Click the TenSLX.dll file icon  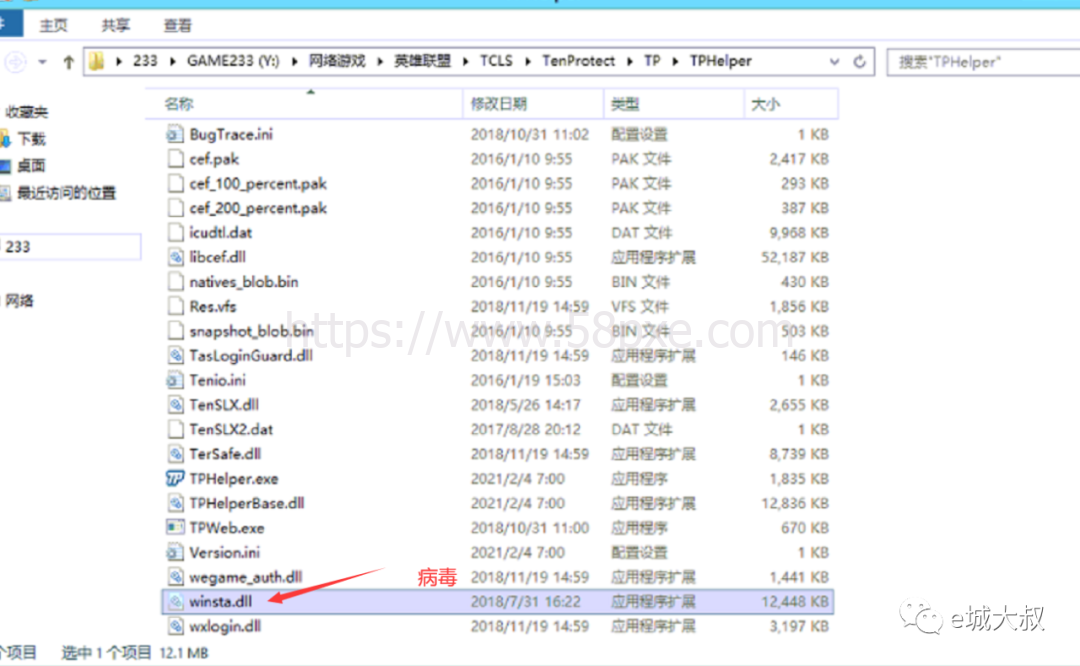tap(175, 404)
